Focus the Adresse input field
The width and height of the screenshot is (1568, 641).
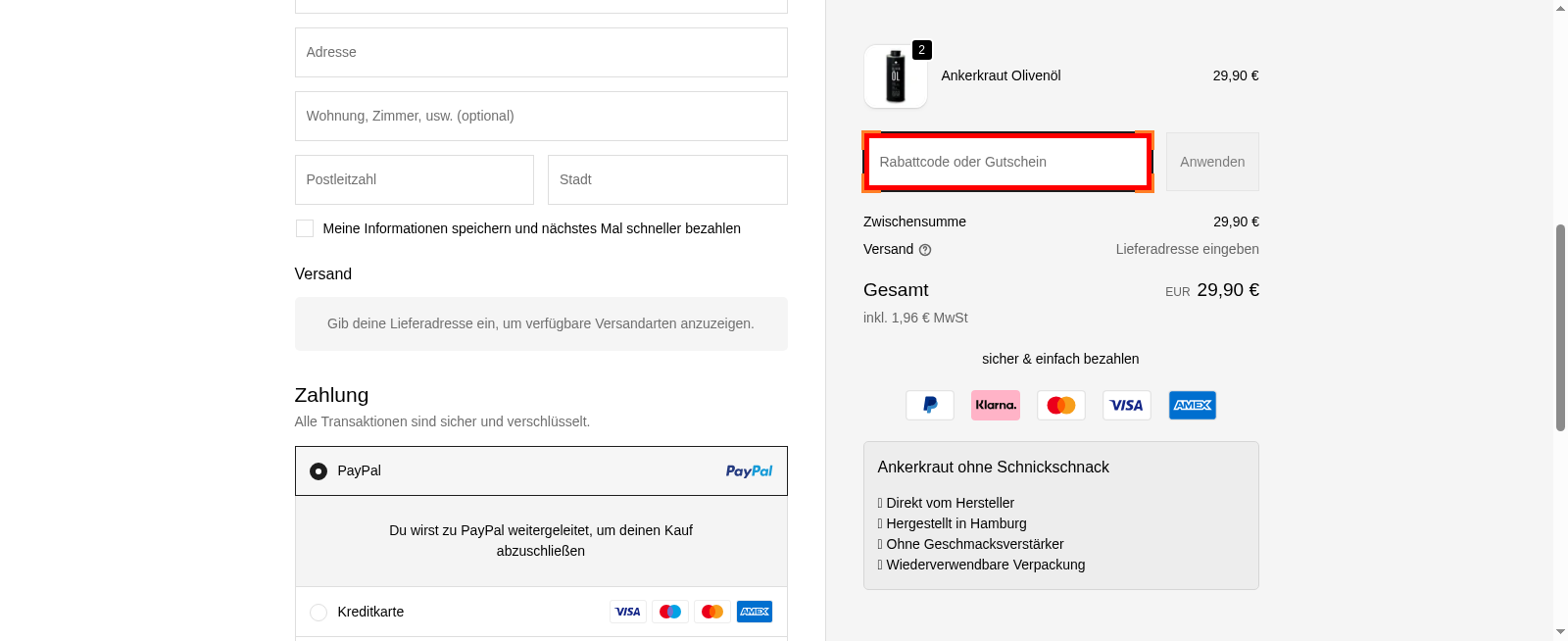[x=541, y=52]
